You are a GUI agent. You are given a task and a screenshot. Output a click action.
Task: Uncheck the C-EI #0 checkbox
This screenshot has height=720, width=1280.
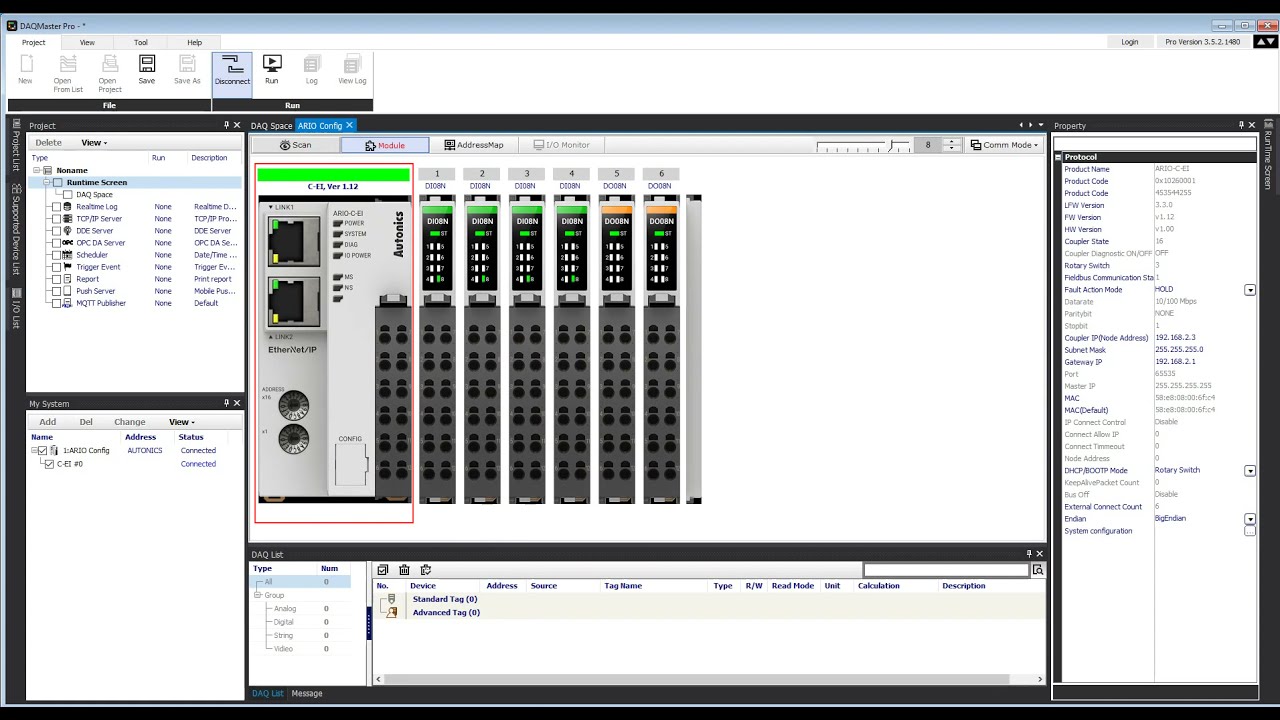tap(49, 464)
